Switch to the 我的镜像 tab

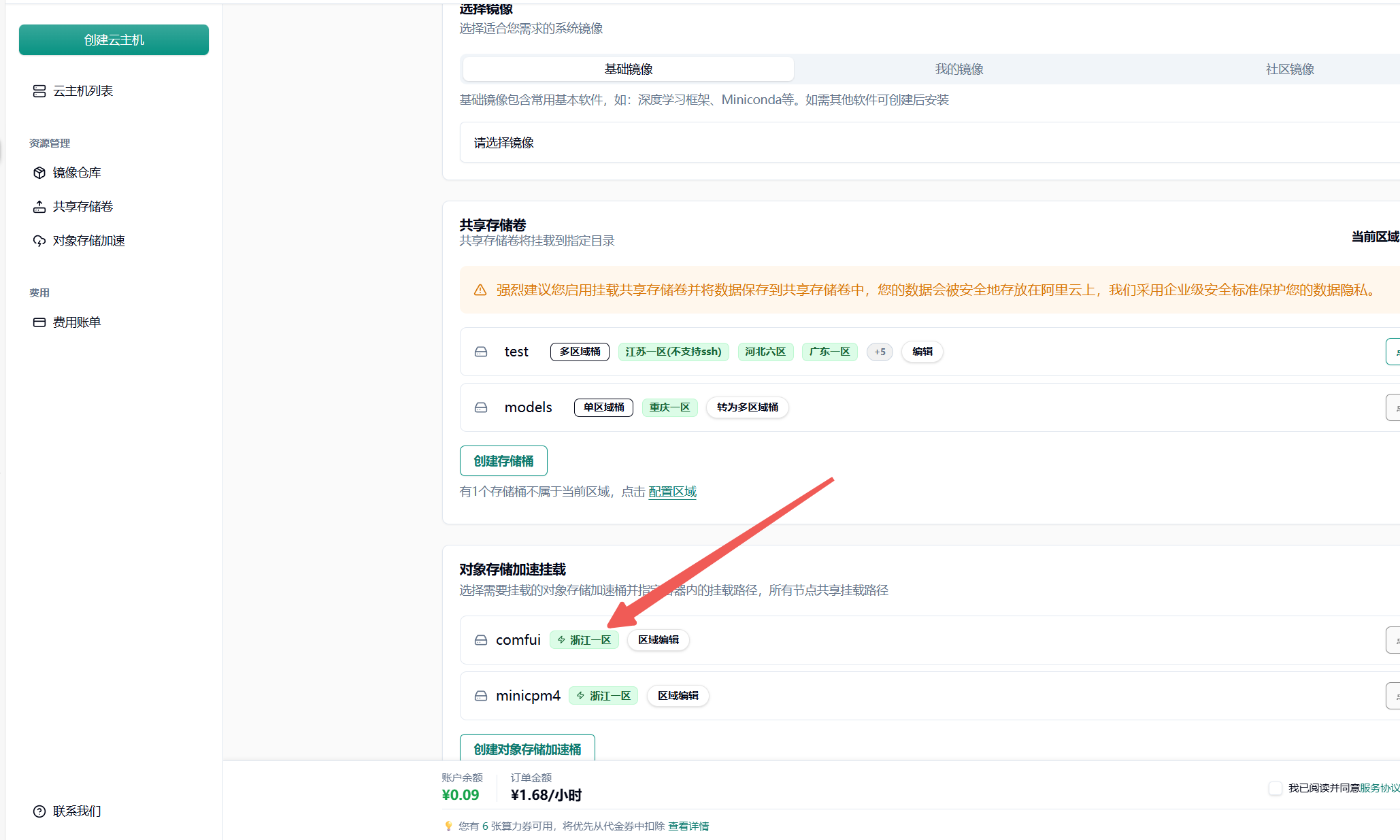(959, 69)
